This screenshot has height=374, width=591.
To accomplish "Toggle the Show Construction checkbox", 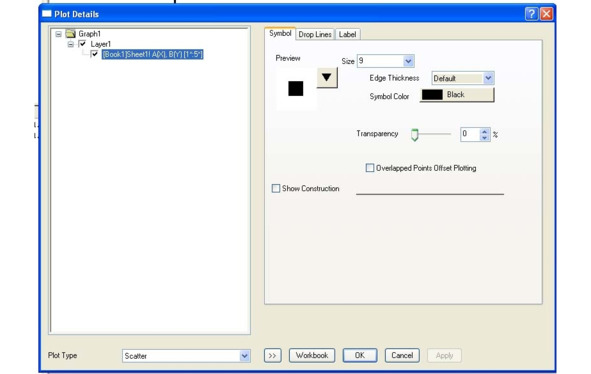I will tap(276, 188).
